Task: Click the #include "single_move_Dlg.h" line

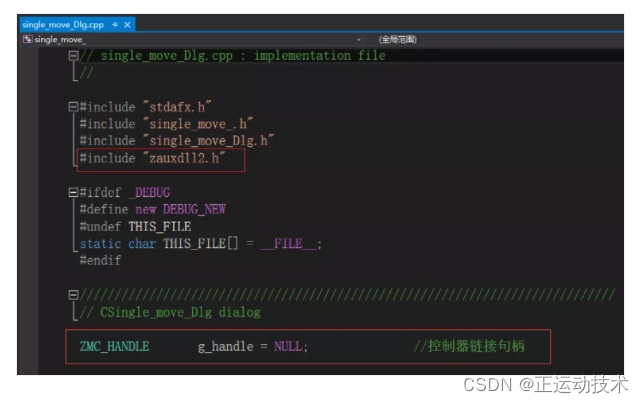Action: (x=177, y=141)
